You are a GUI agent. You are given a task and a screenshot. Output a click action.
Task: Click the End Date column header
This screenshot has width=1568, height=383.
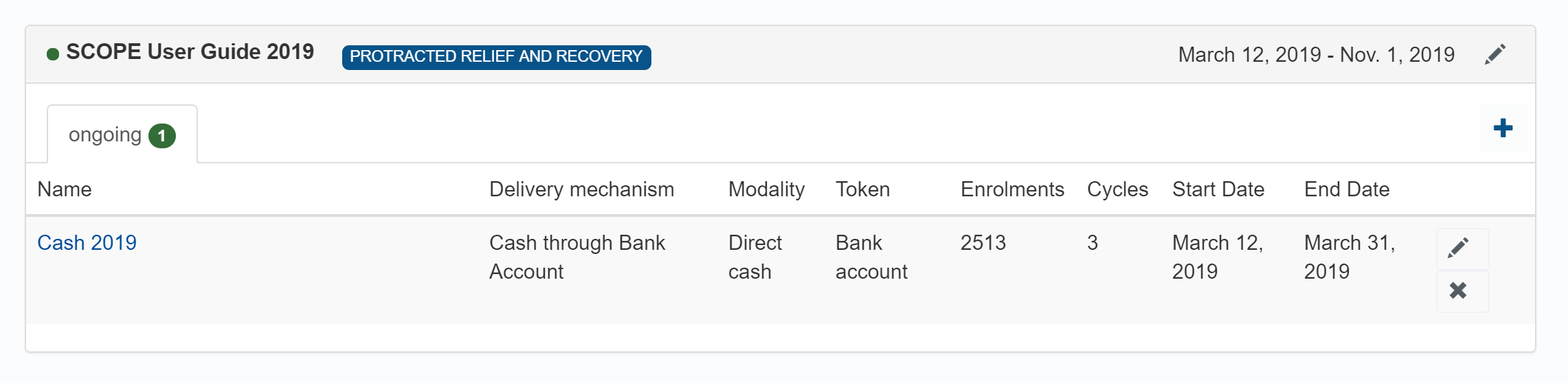pos(1347,189)
